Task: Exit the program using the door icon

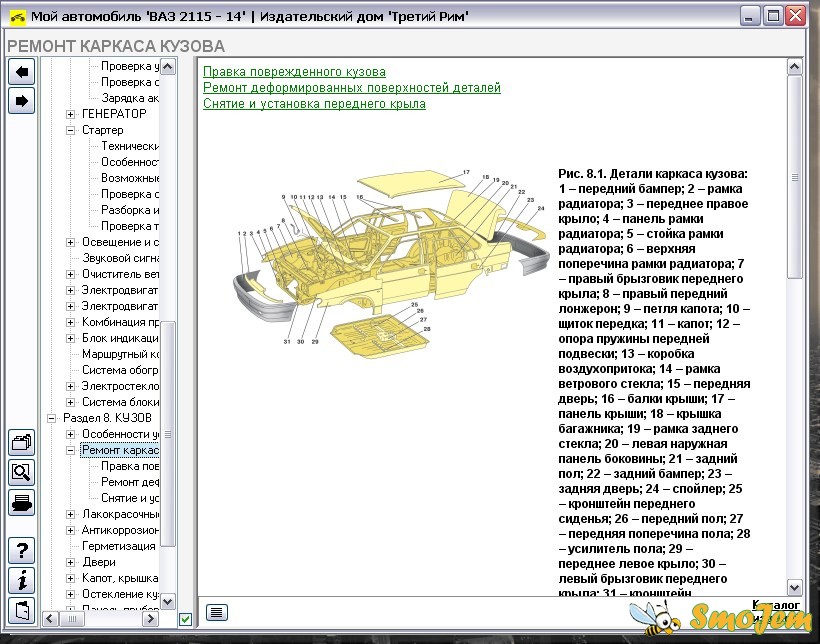Action: pyautogui.click(x=21, y=611)
